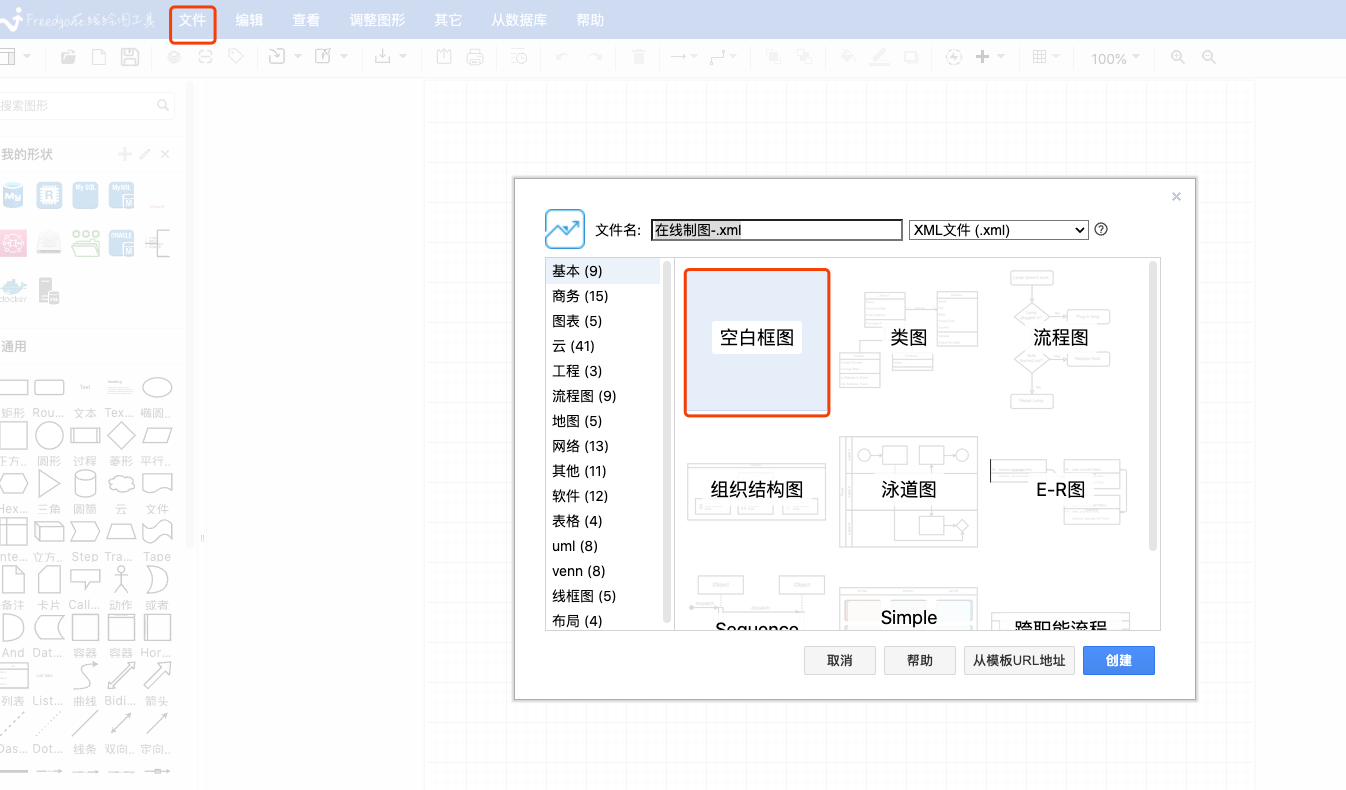1346x790 pixels.
Task: Click the 创建 button
Action: 1119,660
